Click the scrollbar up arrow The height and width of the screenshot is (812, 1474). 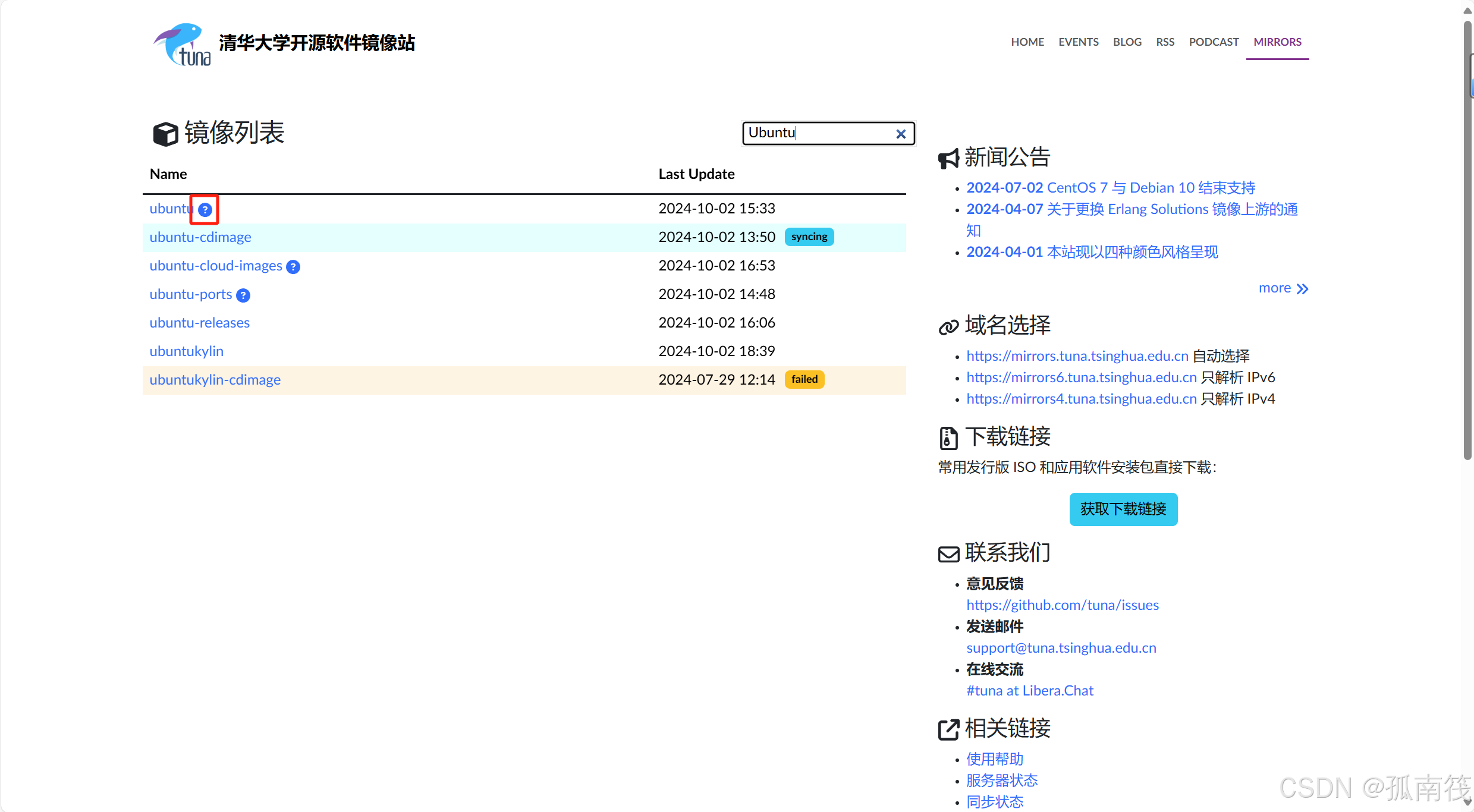click(1467, 11)
